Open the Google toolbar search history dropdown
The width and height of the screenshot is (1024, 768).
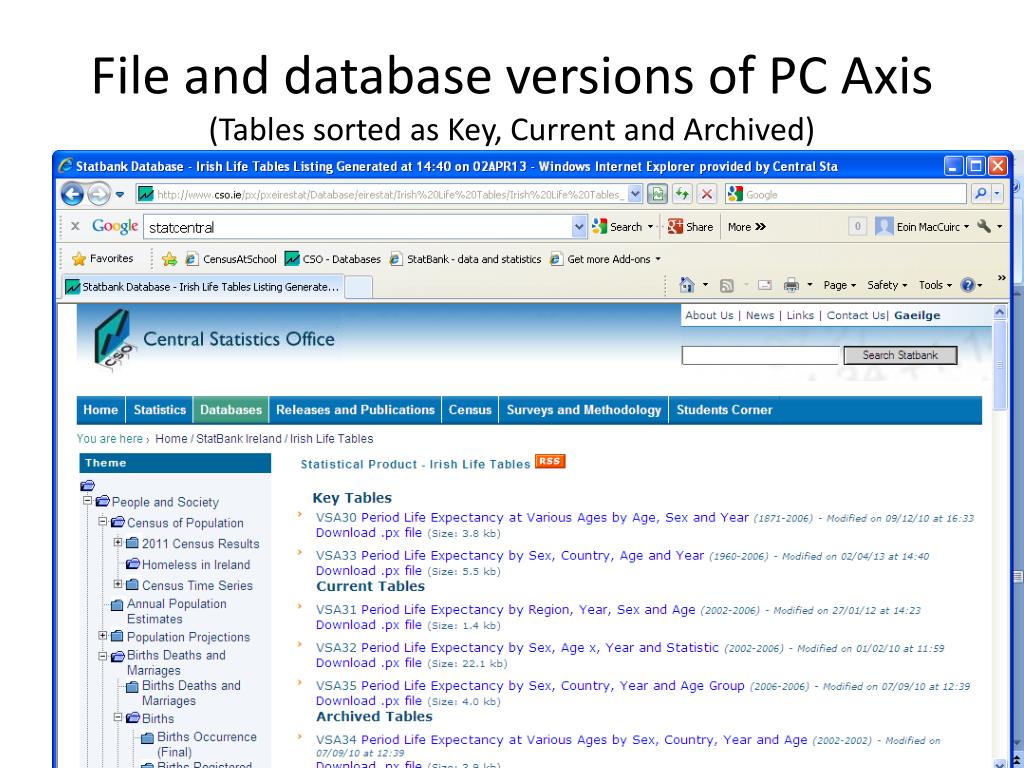(579, 227)
